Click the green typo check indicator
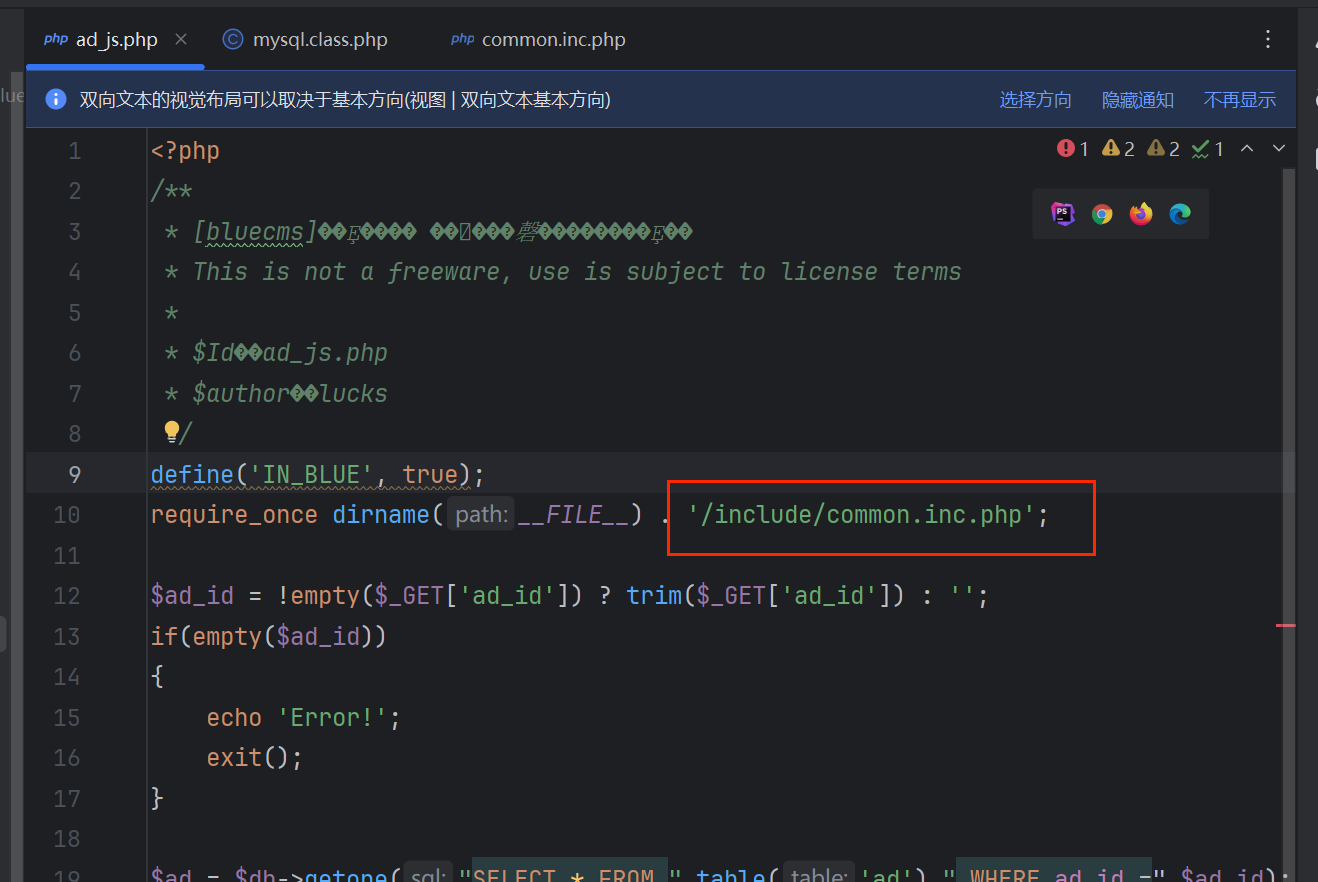 tap(1208, 149)
